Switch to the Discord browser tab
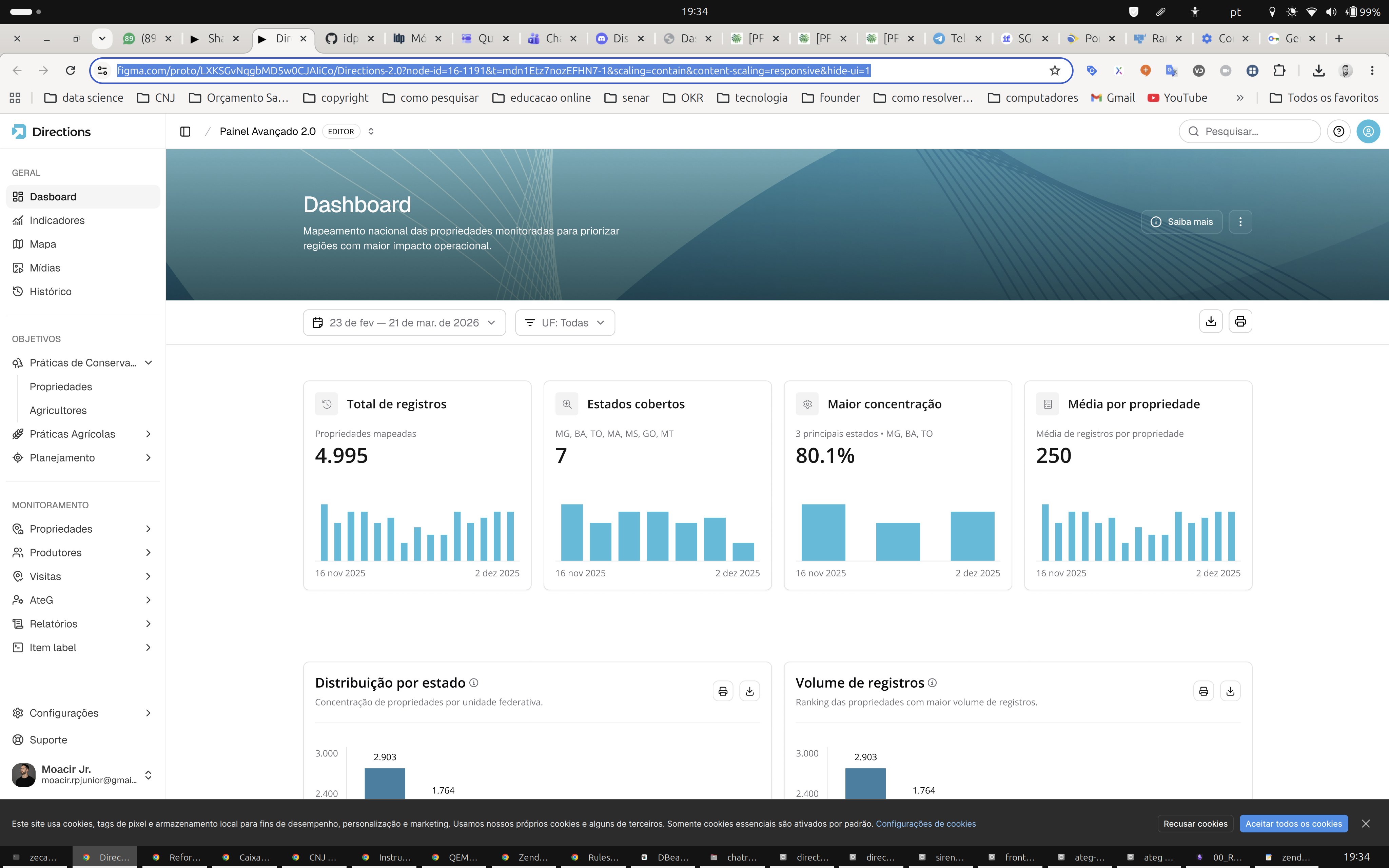 (620, 38)
